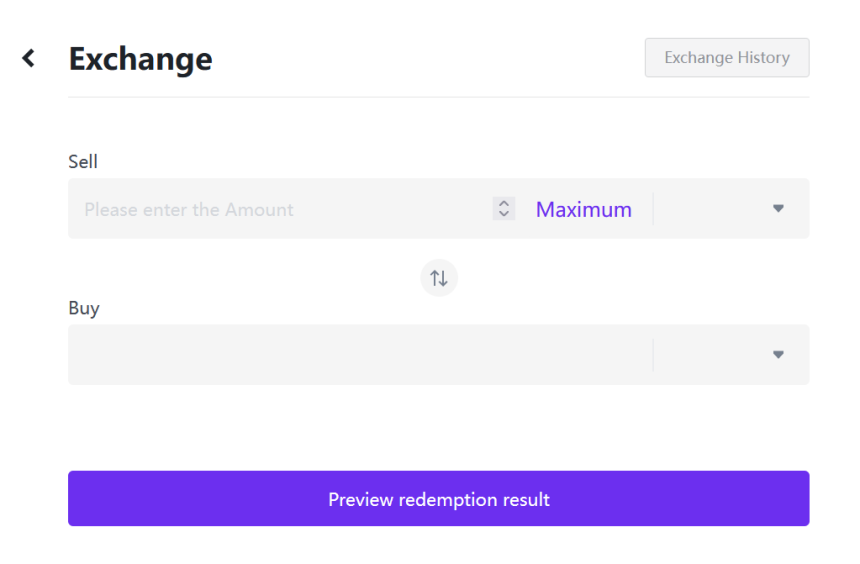860x564 pixels.
Task: Click the Sell label
Action: (83, 160)
